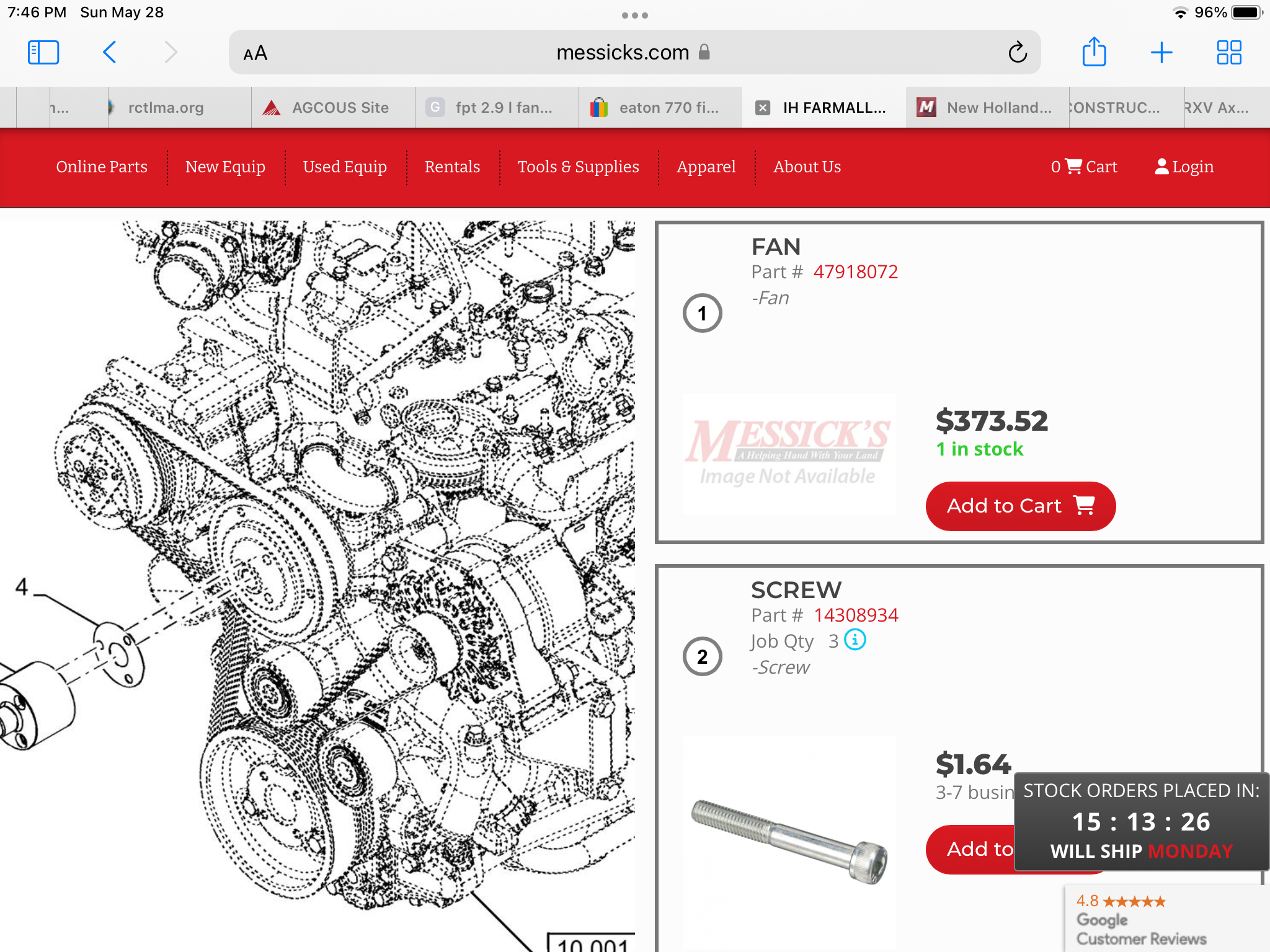Go back to the previous page
The width and height of the screenshot is (1270, 952).
pyautogui.click(x=110, y=53)
